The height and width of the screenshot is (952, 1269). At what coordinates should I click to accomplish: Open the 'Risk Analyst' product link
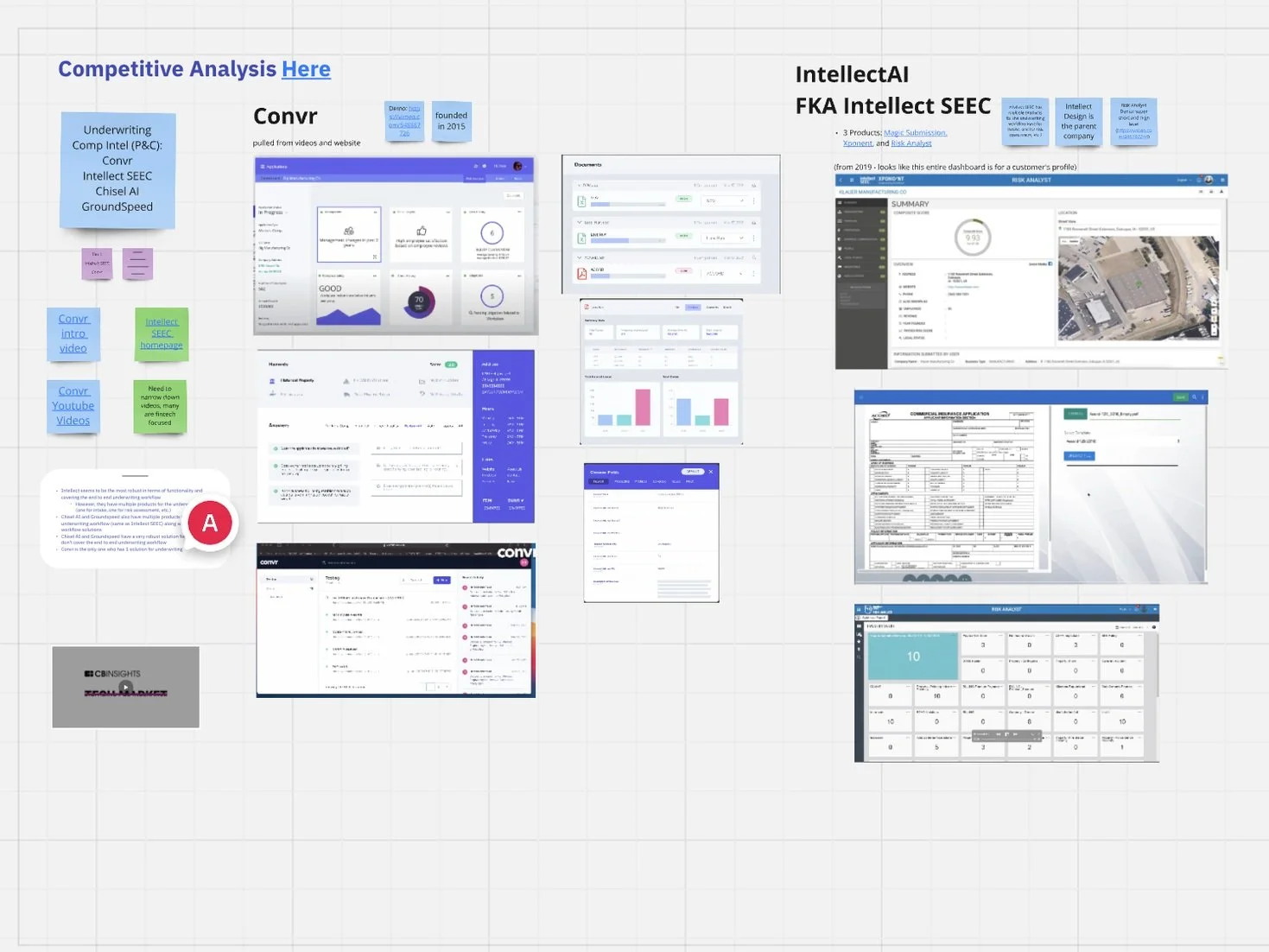click(x=911, y=143)
